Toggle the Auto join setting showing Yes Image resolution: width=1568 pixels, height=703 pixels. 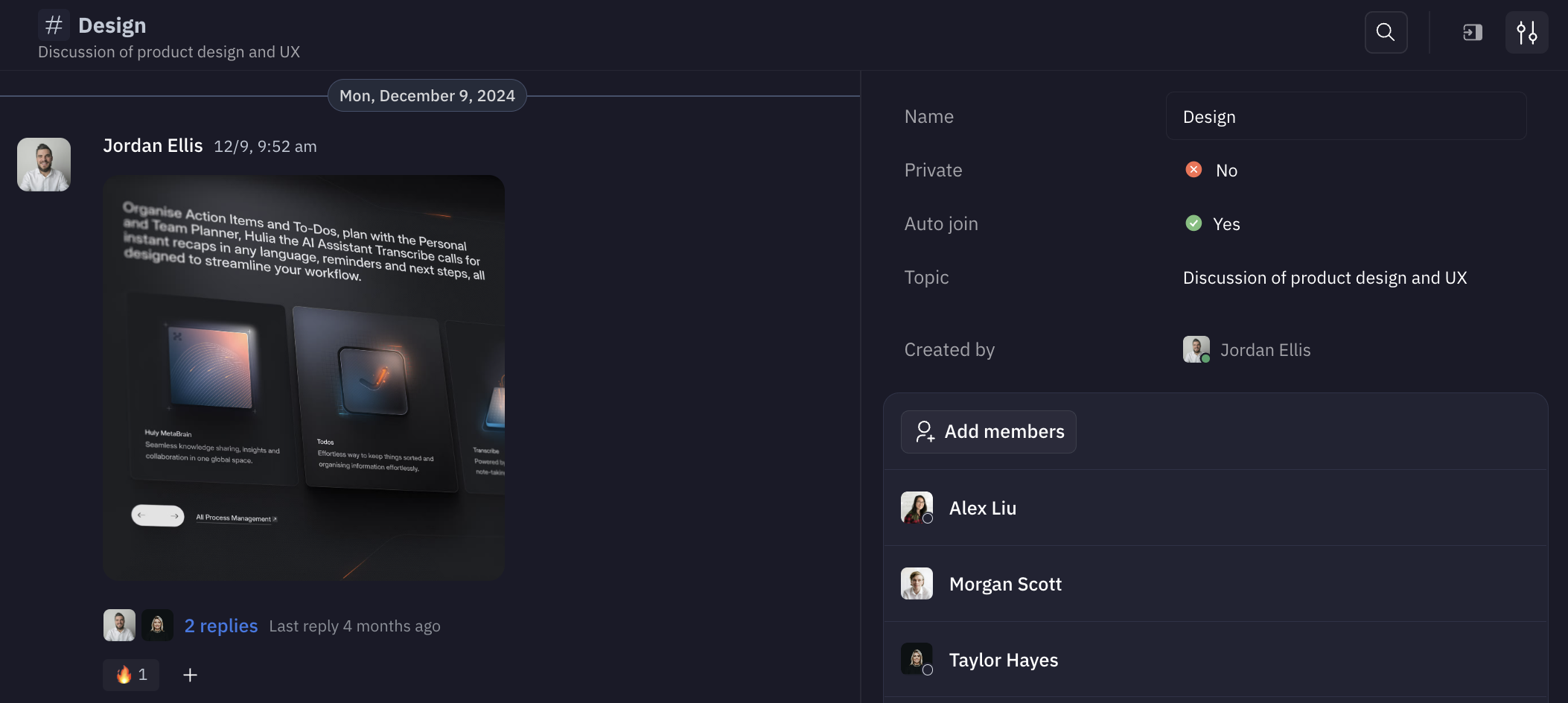pos(1212,223)
